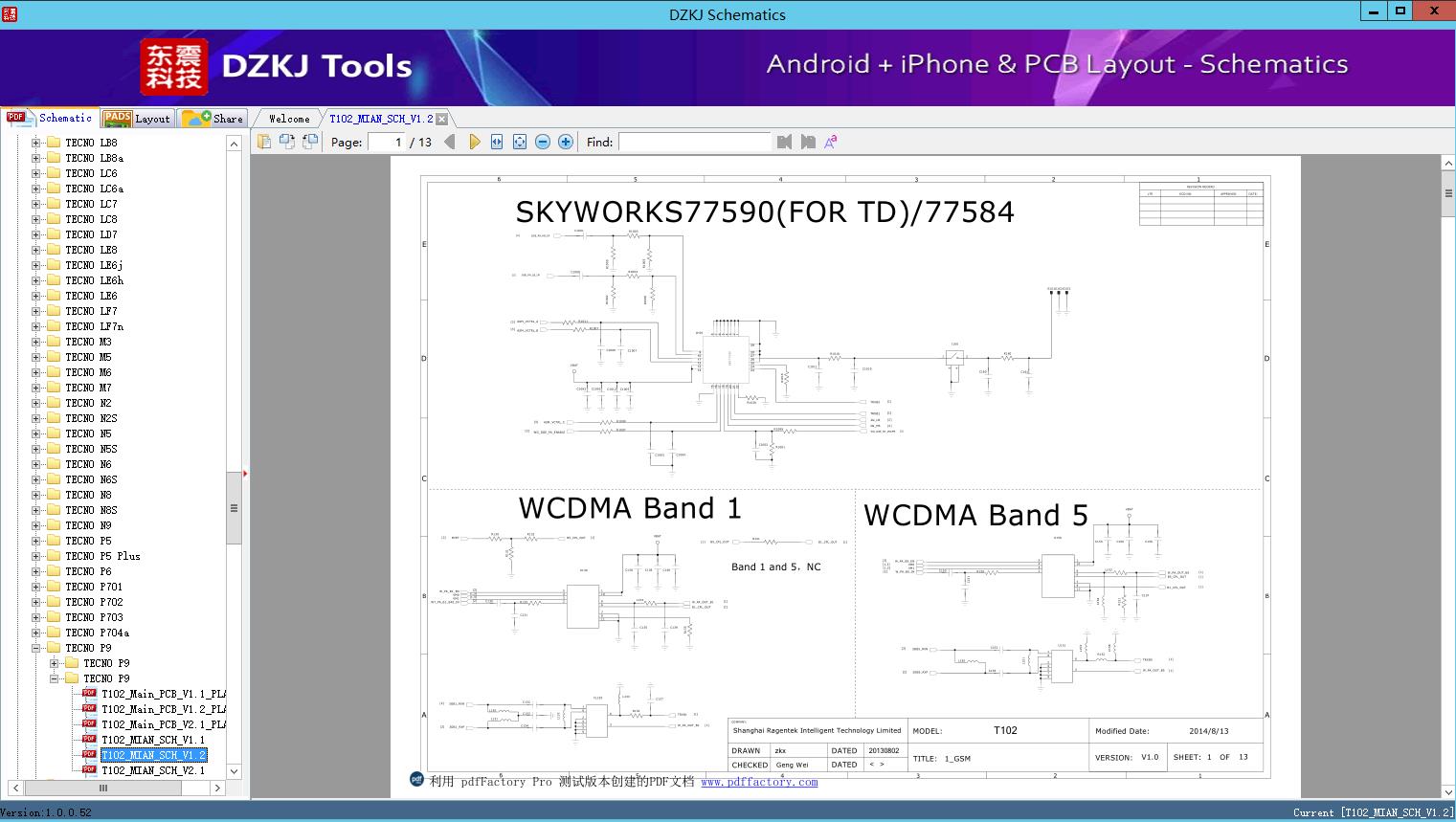Select the T102_MIAN_SCH_V1.2 document tab
Screen dimensions: 1456x822
381,119
